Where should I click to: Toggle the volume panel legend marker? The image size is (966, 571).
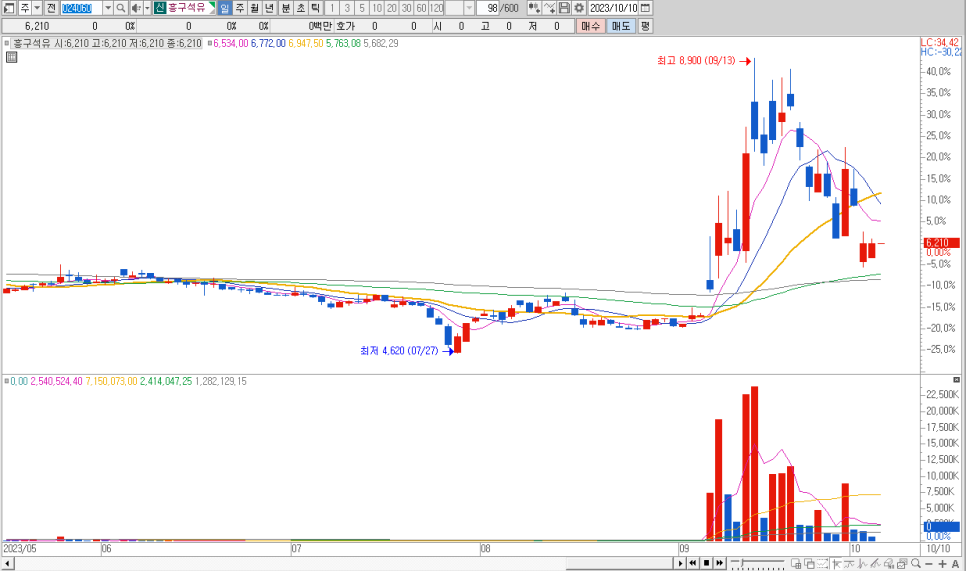click(x=7, y=381)
